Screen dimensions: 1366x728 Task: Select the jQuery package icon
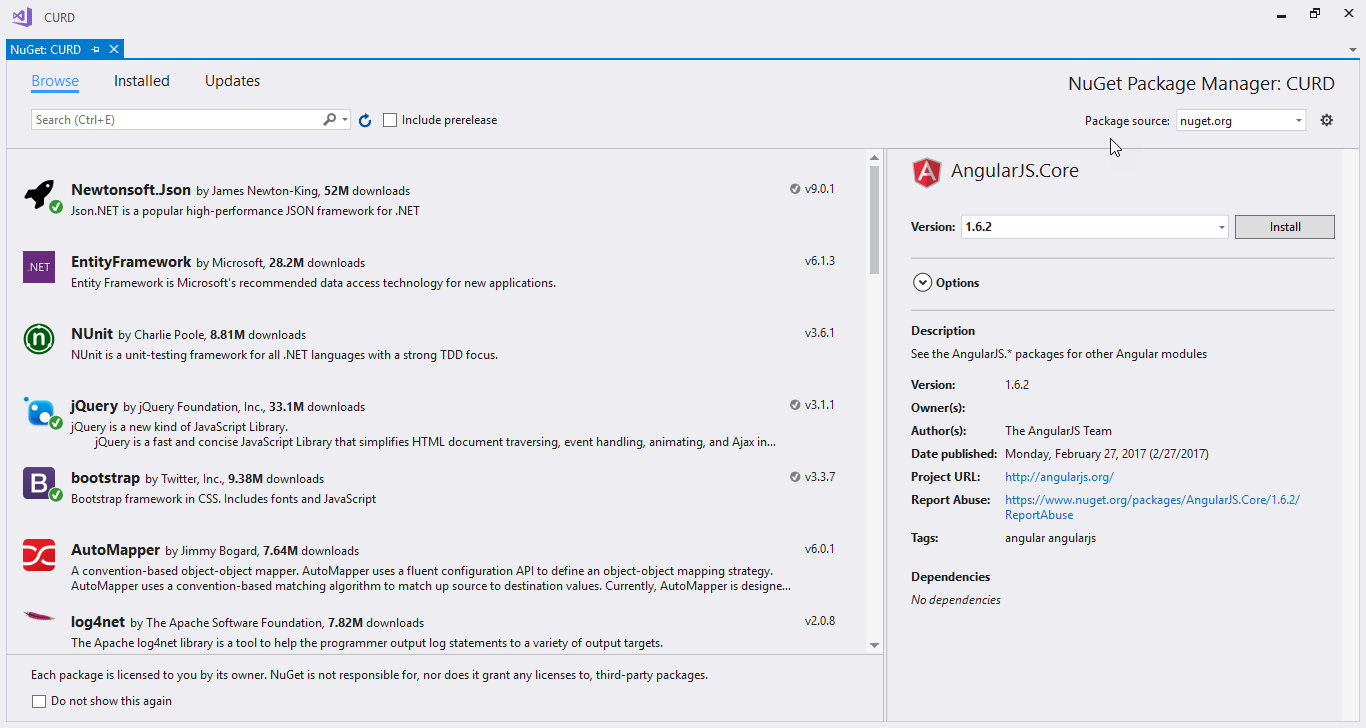coord(41,412)
